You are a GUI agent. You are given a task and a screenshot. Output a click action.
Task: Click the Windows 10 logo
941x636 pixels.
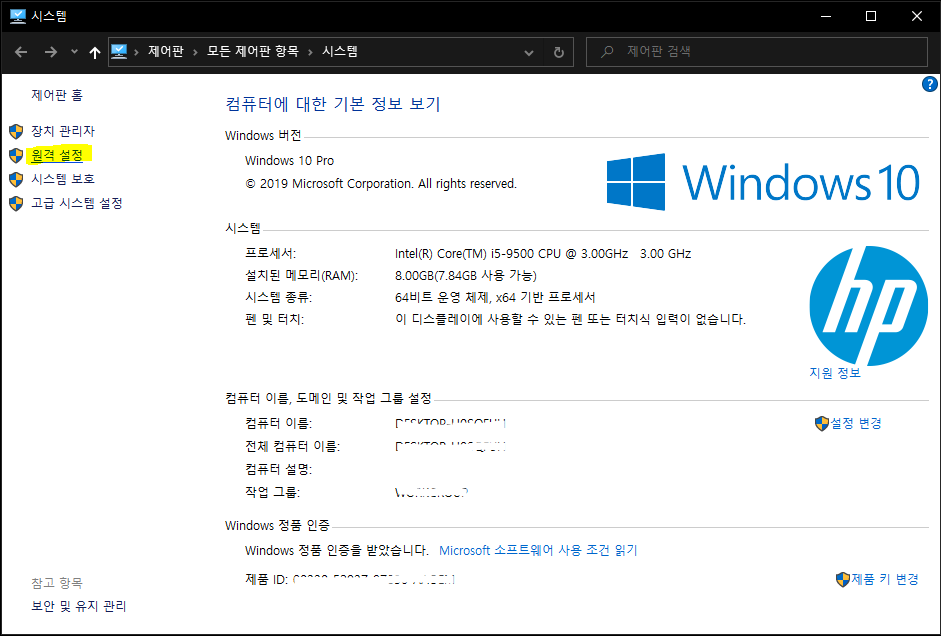[763, 182]
